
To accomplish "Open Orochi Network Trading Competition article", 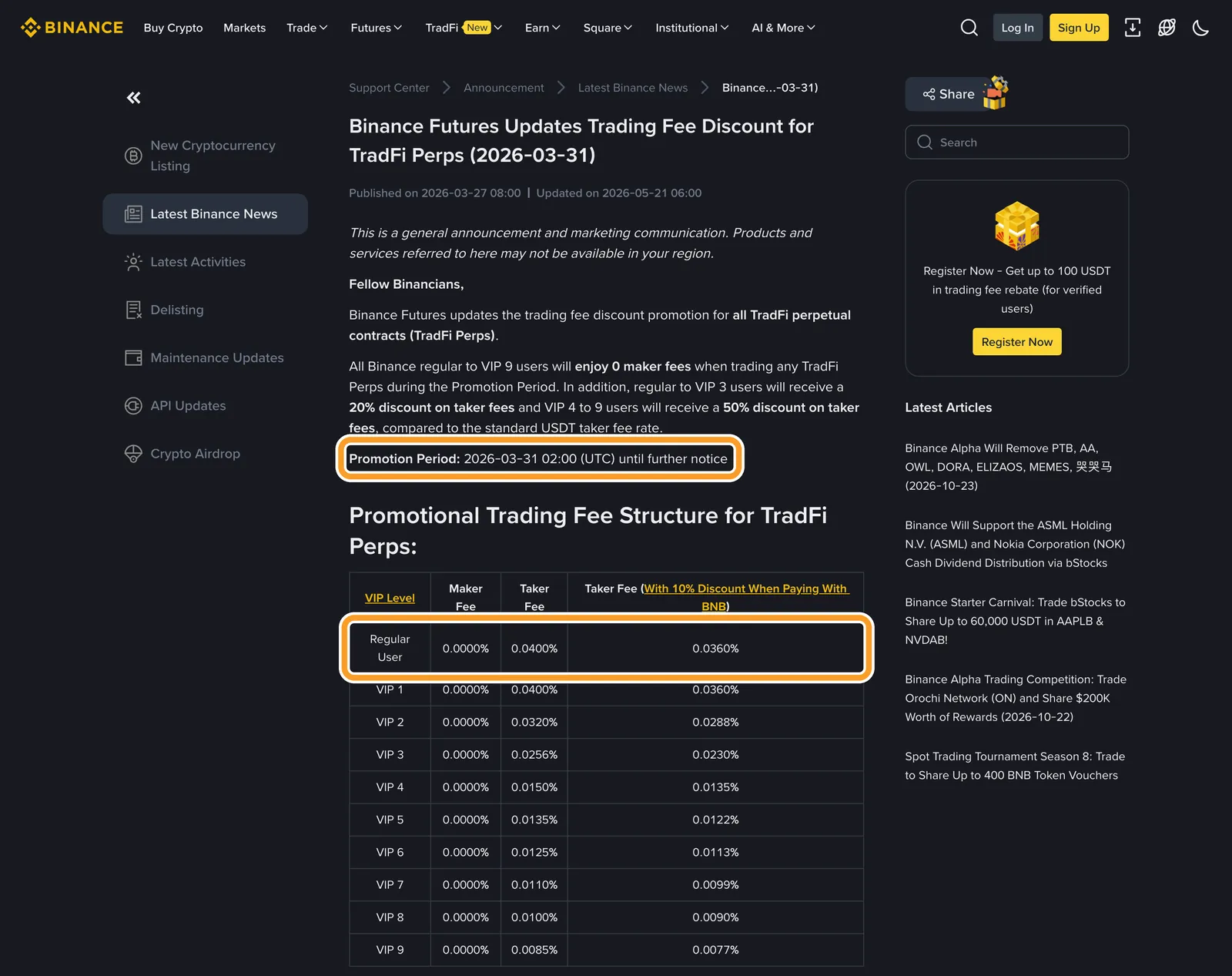I will (x=1016, y=698).
